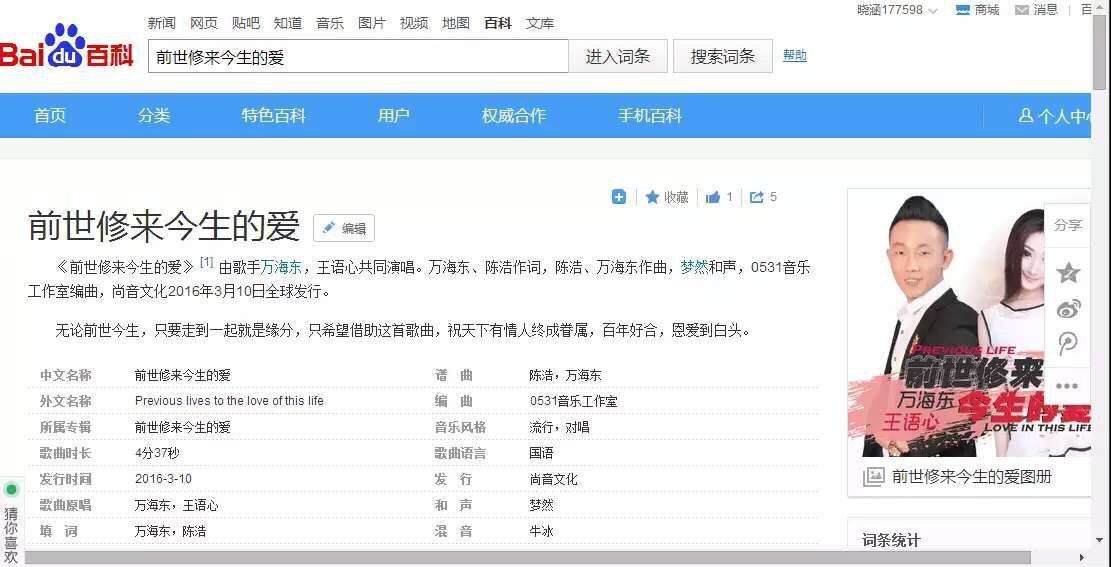Expand the 晓涵177598 user dropdown
1111x567 pixels.
(932, 11)
